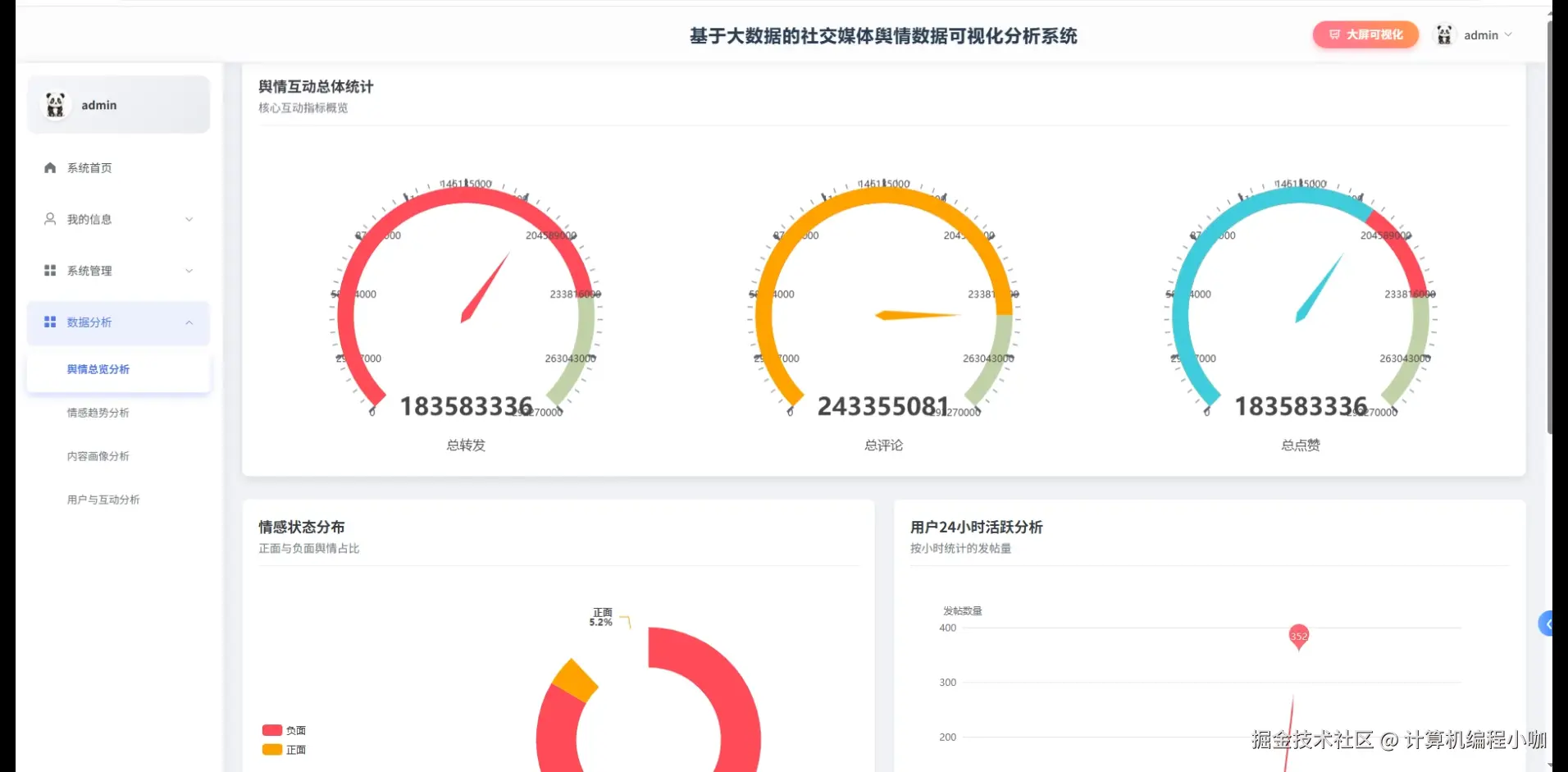Image resolution: width=1568 pixels, height=772 pixels.
Task: Click the up chevron of 数据分析
Action: point(189,322)
